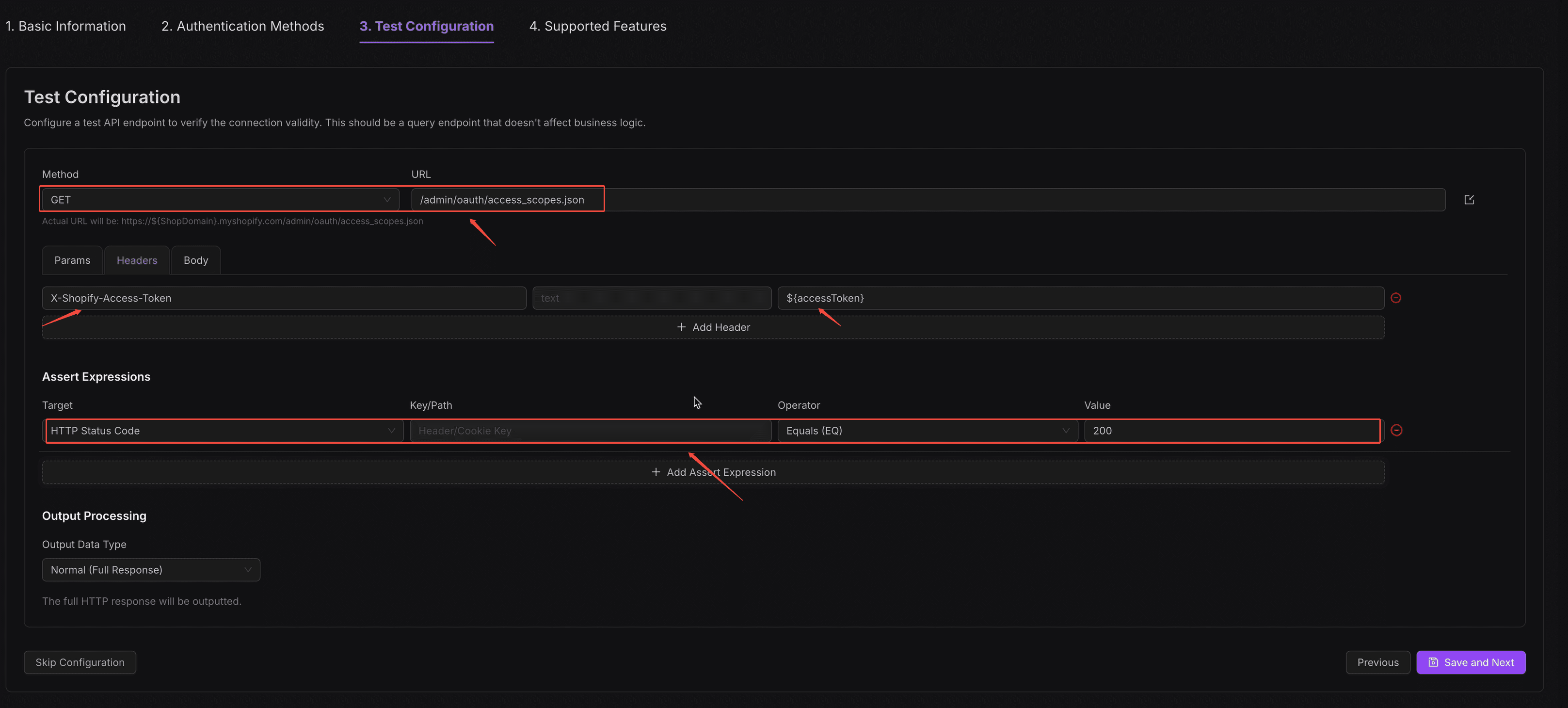Image resolution: width=1568 pixels, height=708 pixels.
Task: Click the Assert Expressions heading
Action: point(96,377)
